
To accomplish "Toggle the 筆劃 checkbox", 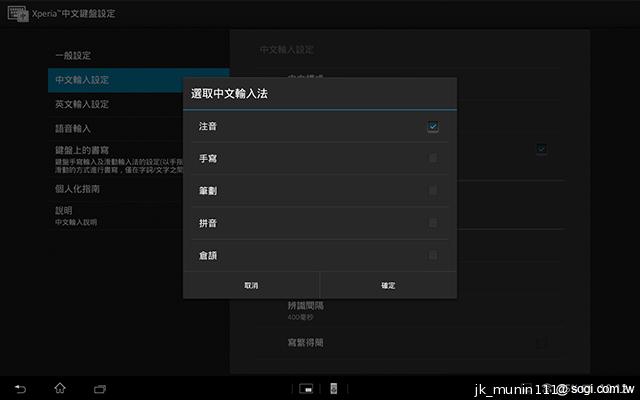I will [x=433, y=190].
